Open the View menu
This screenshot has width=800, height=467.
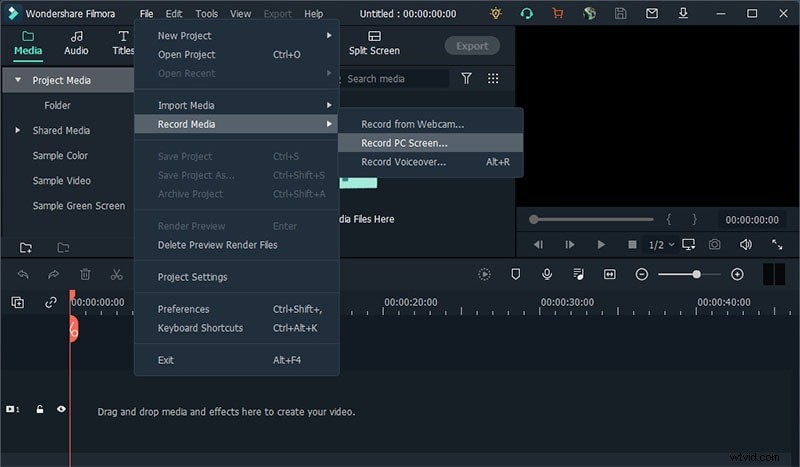(x=240, y=14)
